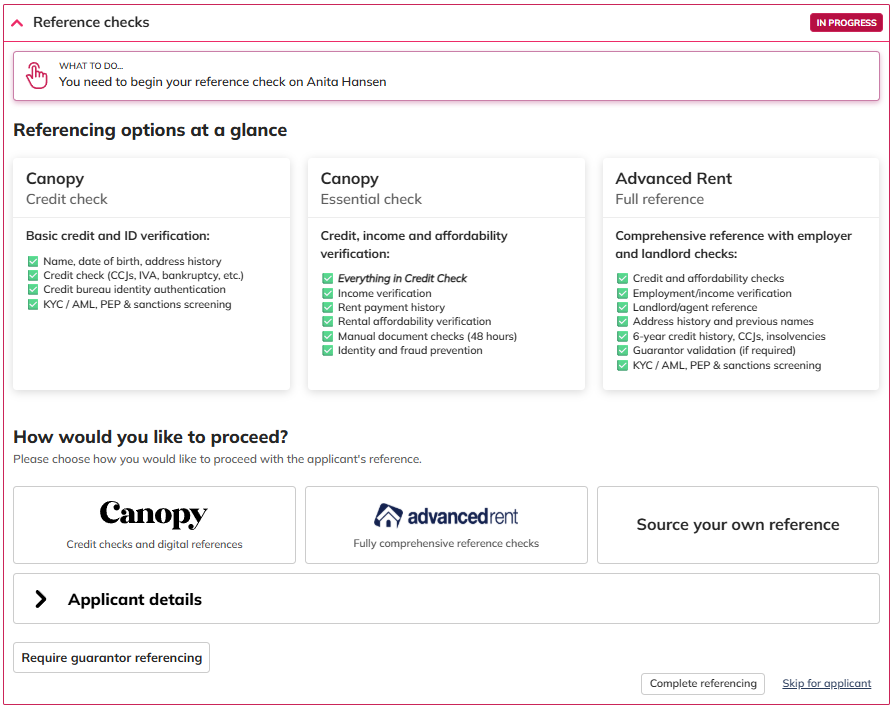Viewport: 892px width, 706px height.
Task: Click the tick next to Rent payment history
Action: point(327,308)
